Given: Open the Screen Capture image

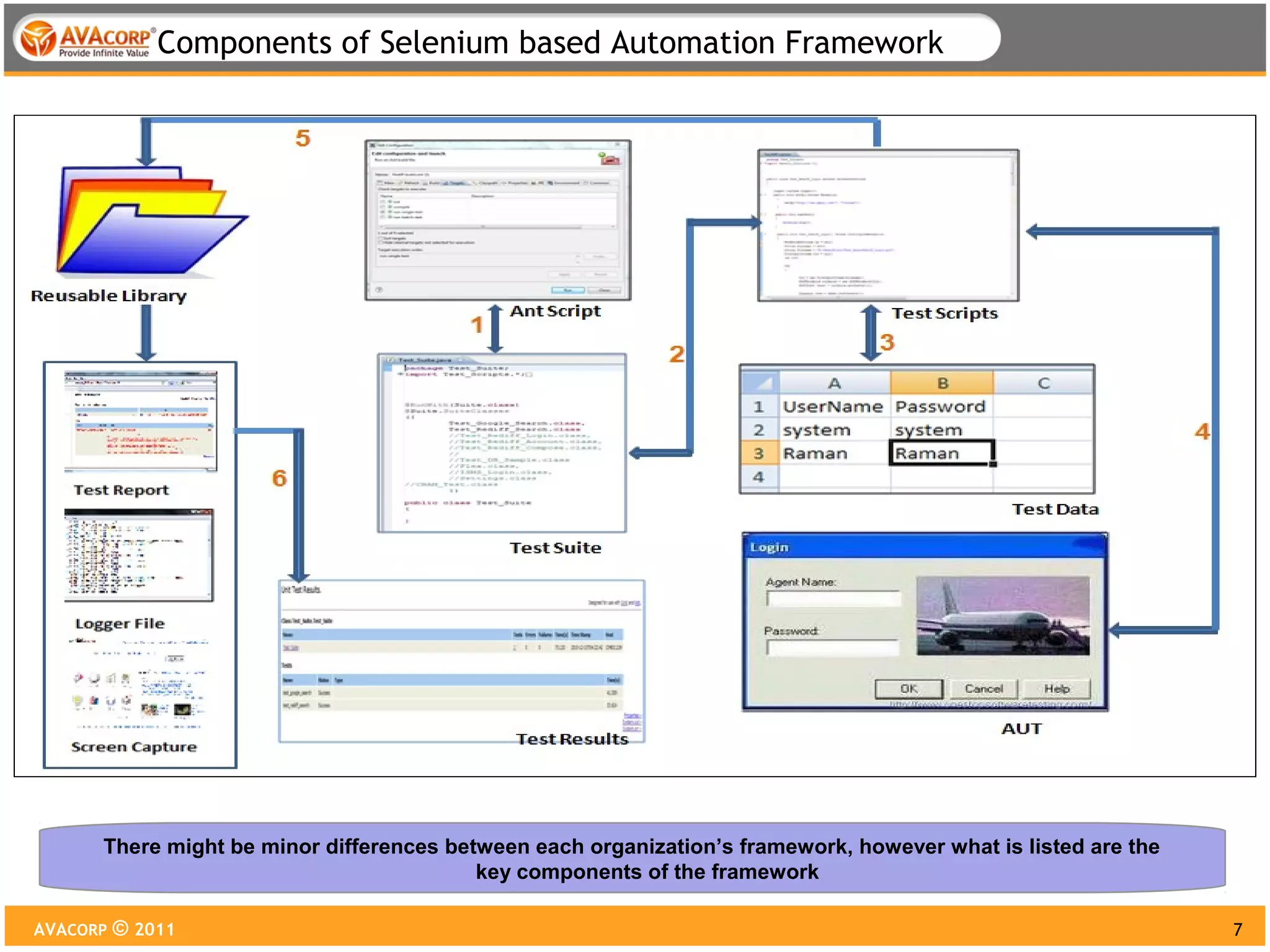Looking at the screenshot, I should click(x=140, y=684).
